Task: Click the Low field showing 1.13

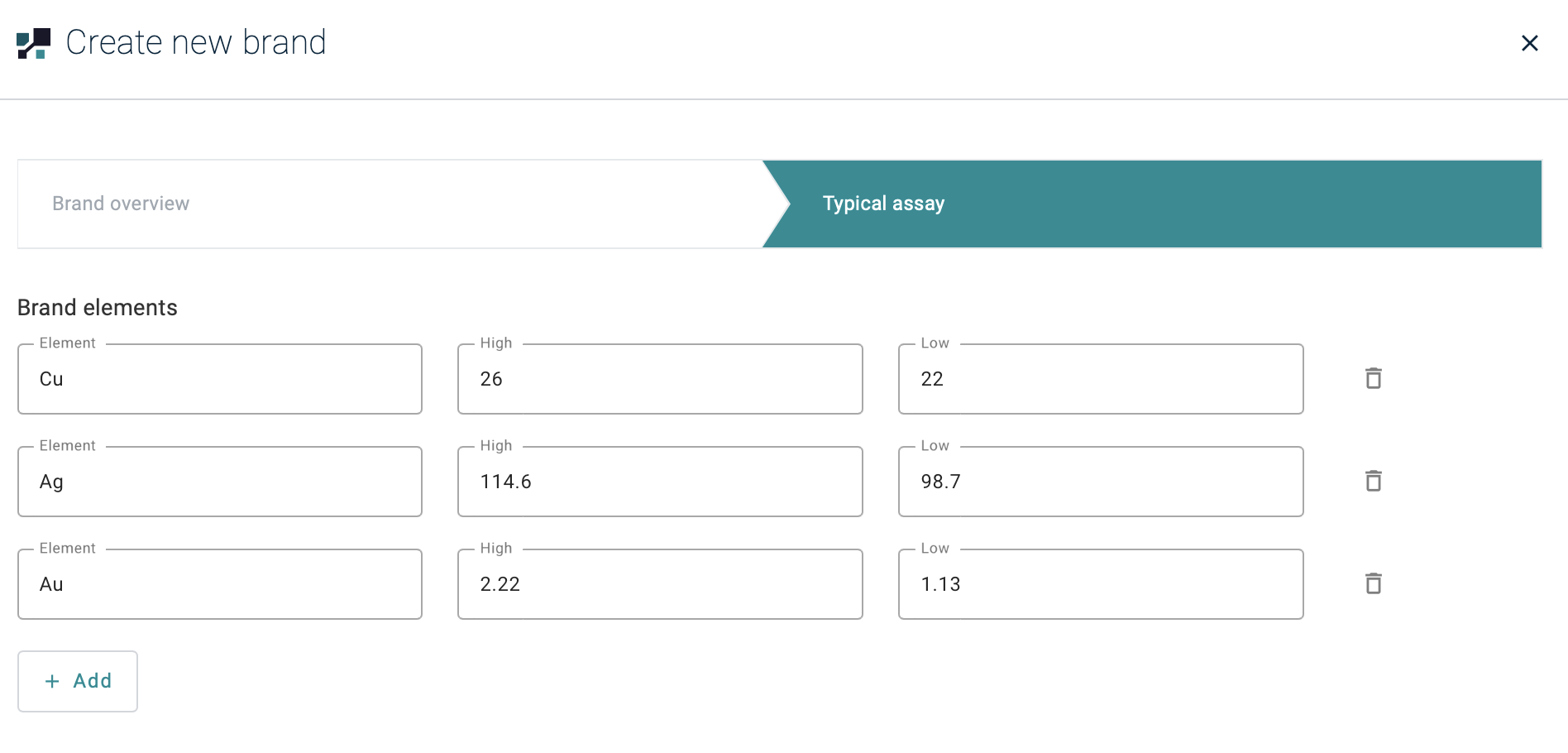Action: click(1101, 584)
